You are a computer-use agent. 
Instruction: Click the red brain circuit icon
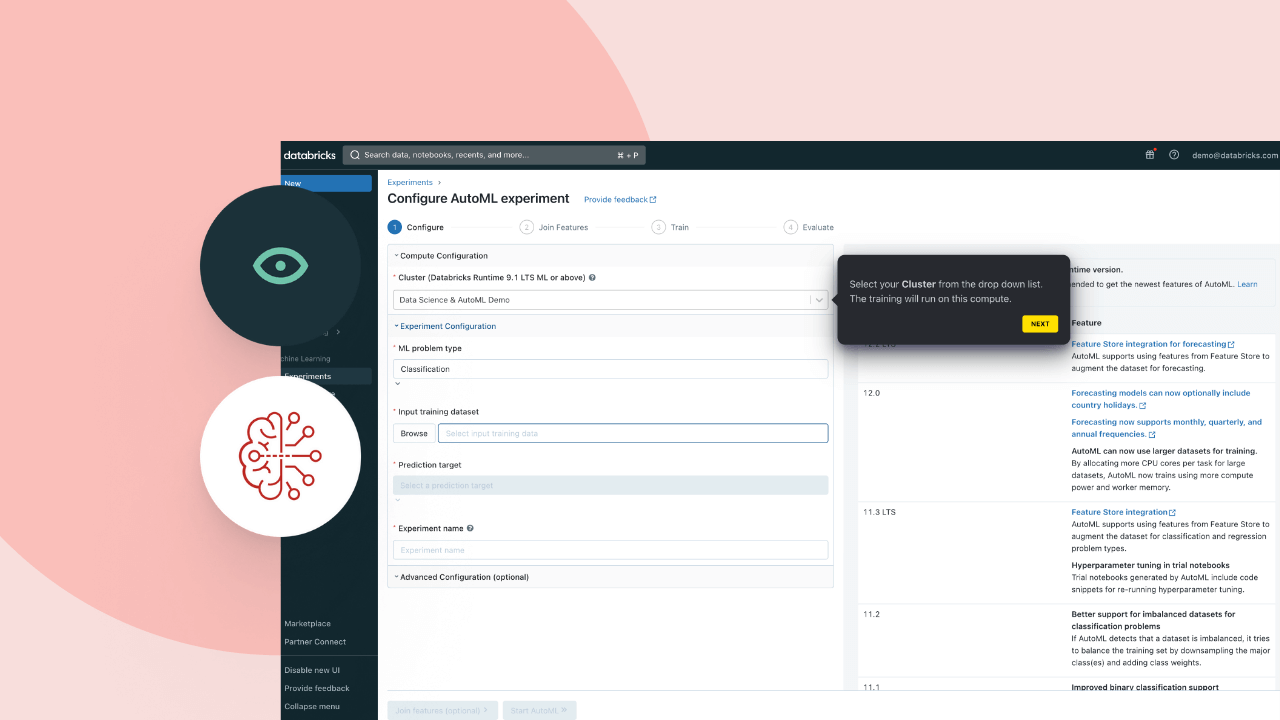pos(280,456)
